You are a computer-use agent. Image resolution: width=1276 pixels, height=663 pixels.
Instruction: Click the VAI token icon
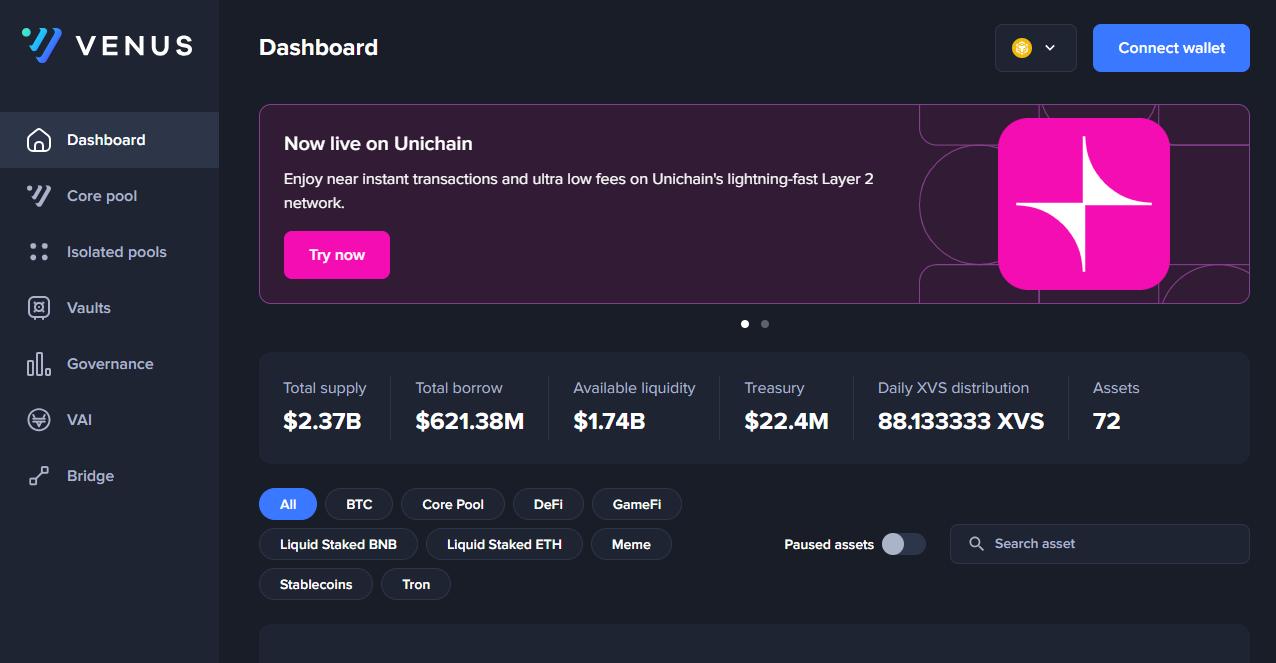coord(39,420)
